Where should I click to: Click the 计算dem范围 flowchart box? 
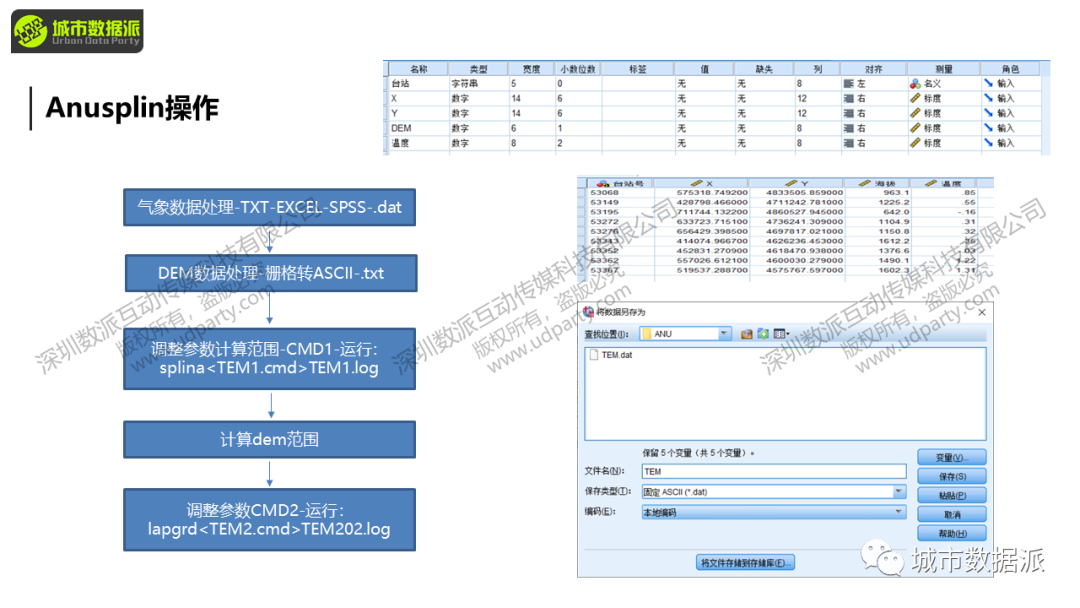tap(269, 439)
